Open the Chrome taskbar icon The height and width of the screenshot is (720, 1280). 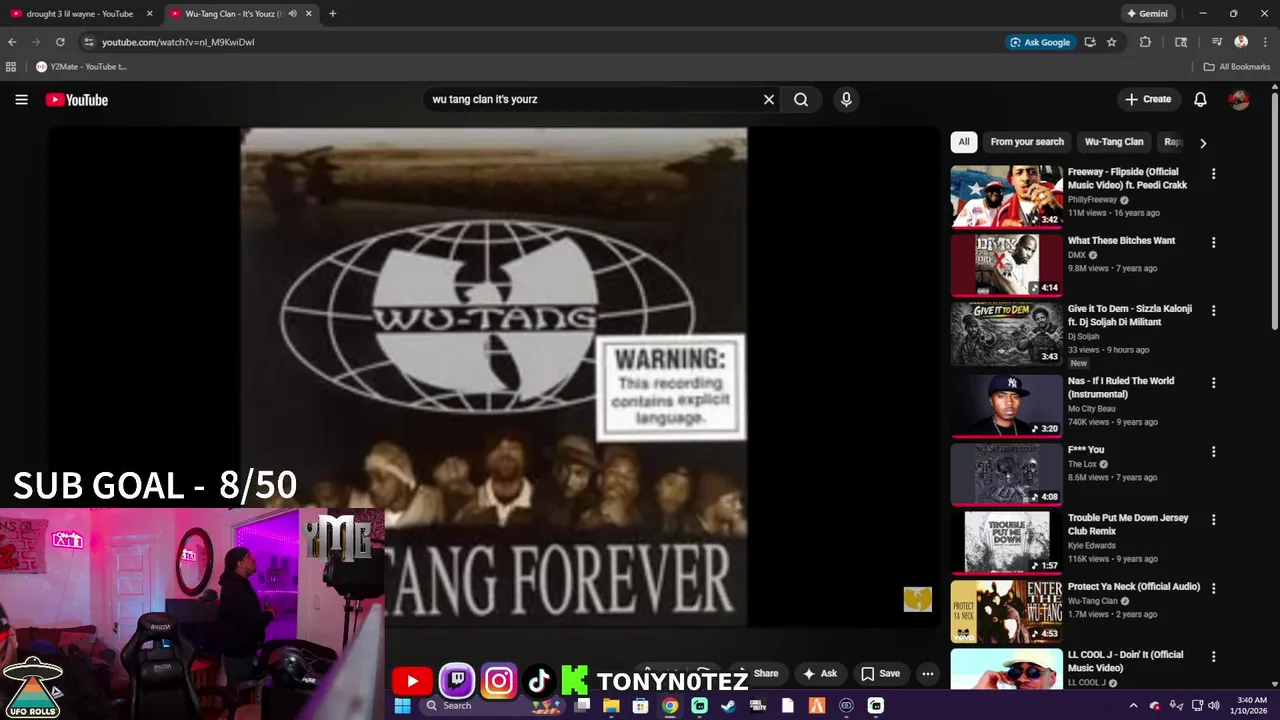670,706
